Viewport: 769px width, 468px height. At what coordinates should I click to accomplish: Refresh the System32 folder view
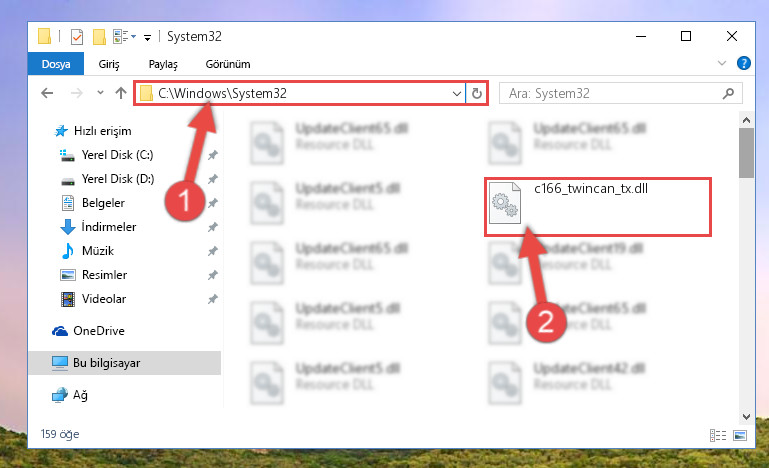click(476, 93)
